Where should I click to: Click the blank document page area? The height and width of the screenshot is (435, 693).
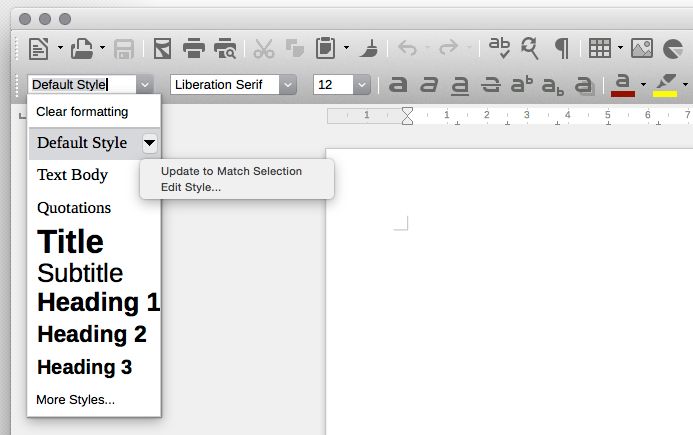click(x=510, y=292)
